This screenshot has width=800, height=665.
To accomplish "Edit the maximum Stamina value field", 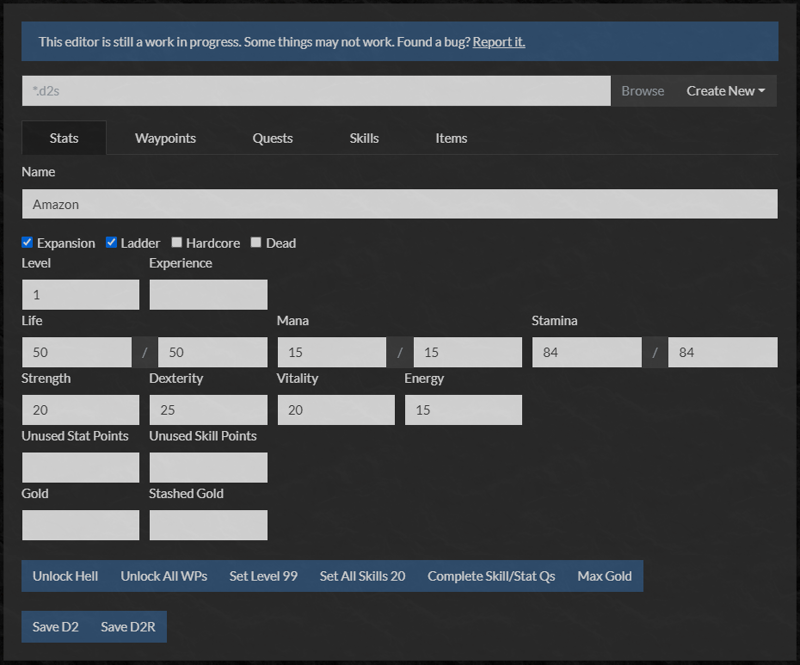I will pyautogui.click(x=723, y=352).
